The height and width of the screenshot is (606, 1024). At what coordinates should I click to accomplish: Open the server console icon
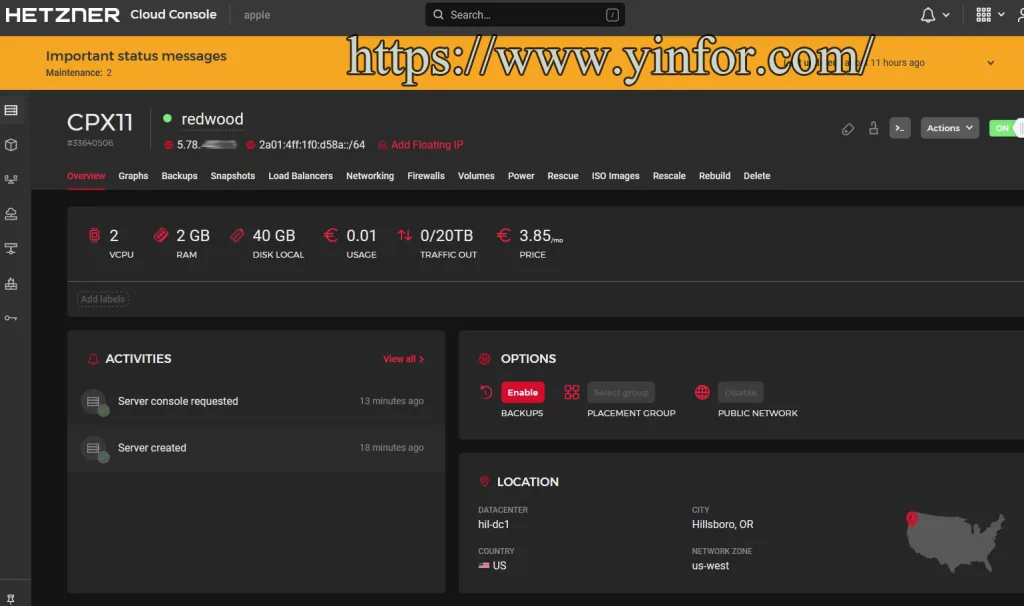pyautogui.click(x=899, y=128)
